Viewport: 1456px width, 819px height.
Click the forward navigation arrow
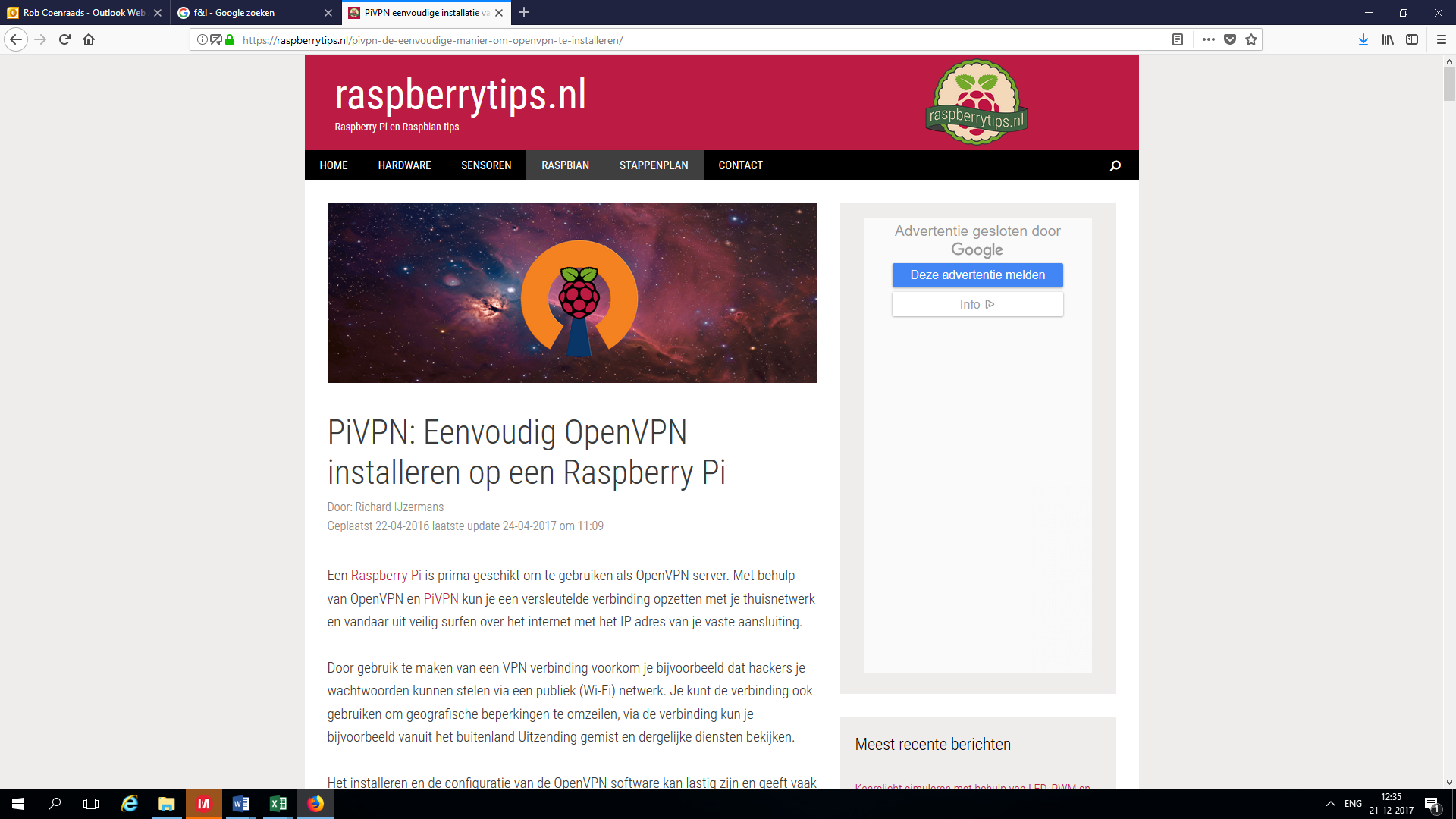click(41, 39)
